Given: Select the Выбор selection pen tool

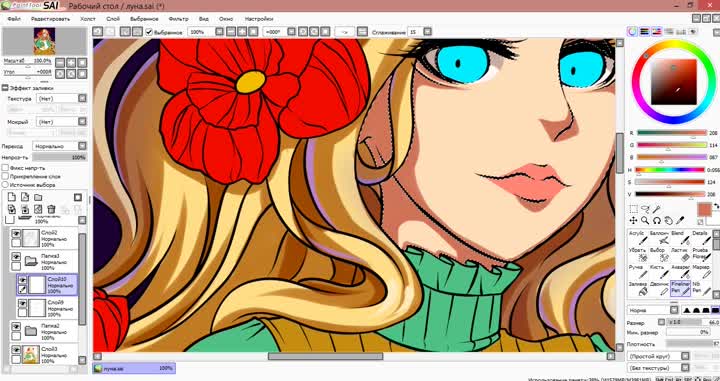Looking at the screenshot, I should tap(659, 254).
